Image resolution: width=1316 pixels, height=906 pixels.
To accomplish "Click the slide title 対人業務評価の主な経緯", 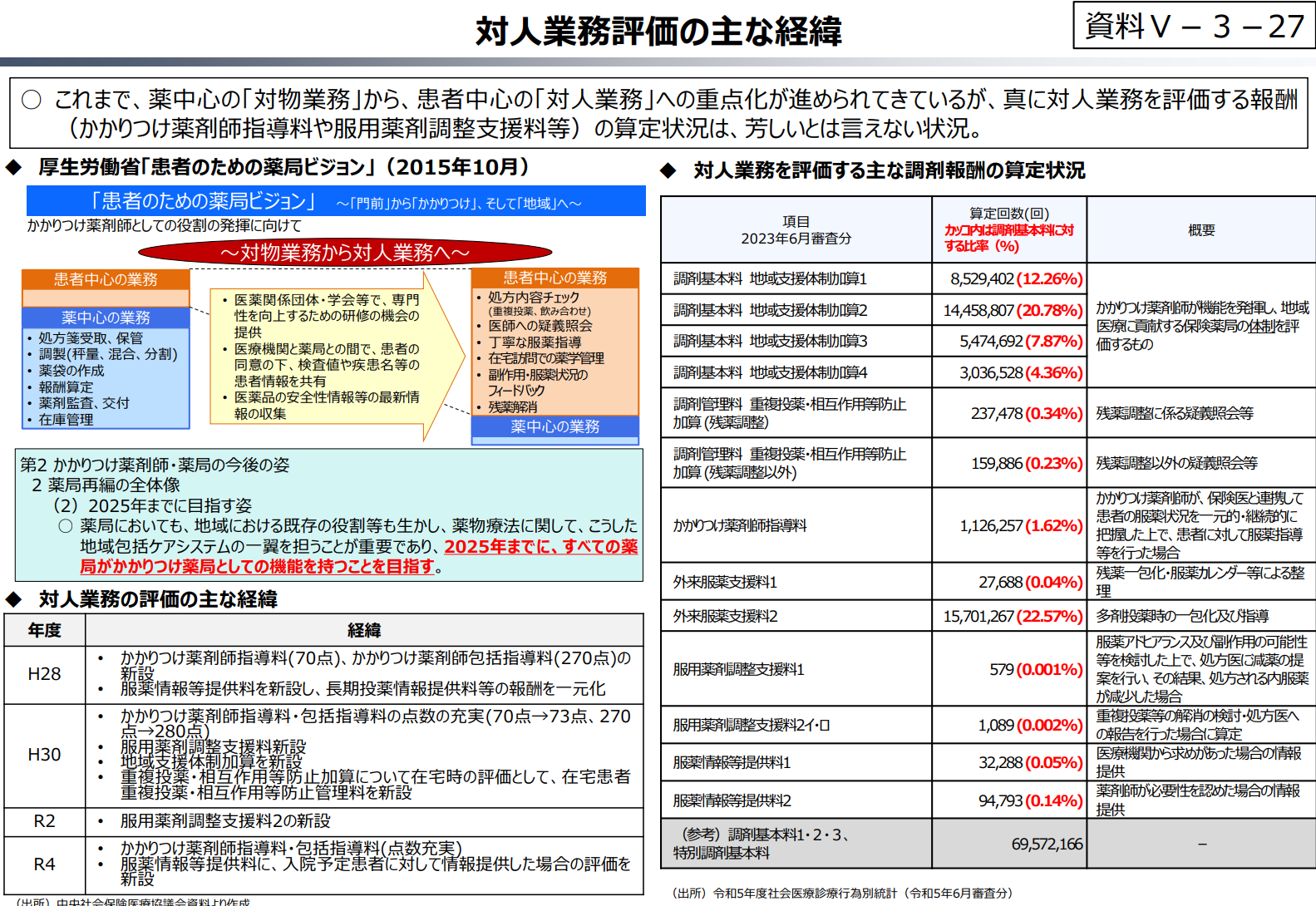I will tap(658, 32).
